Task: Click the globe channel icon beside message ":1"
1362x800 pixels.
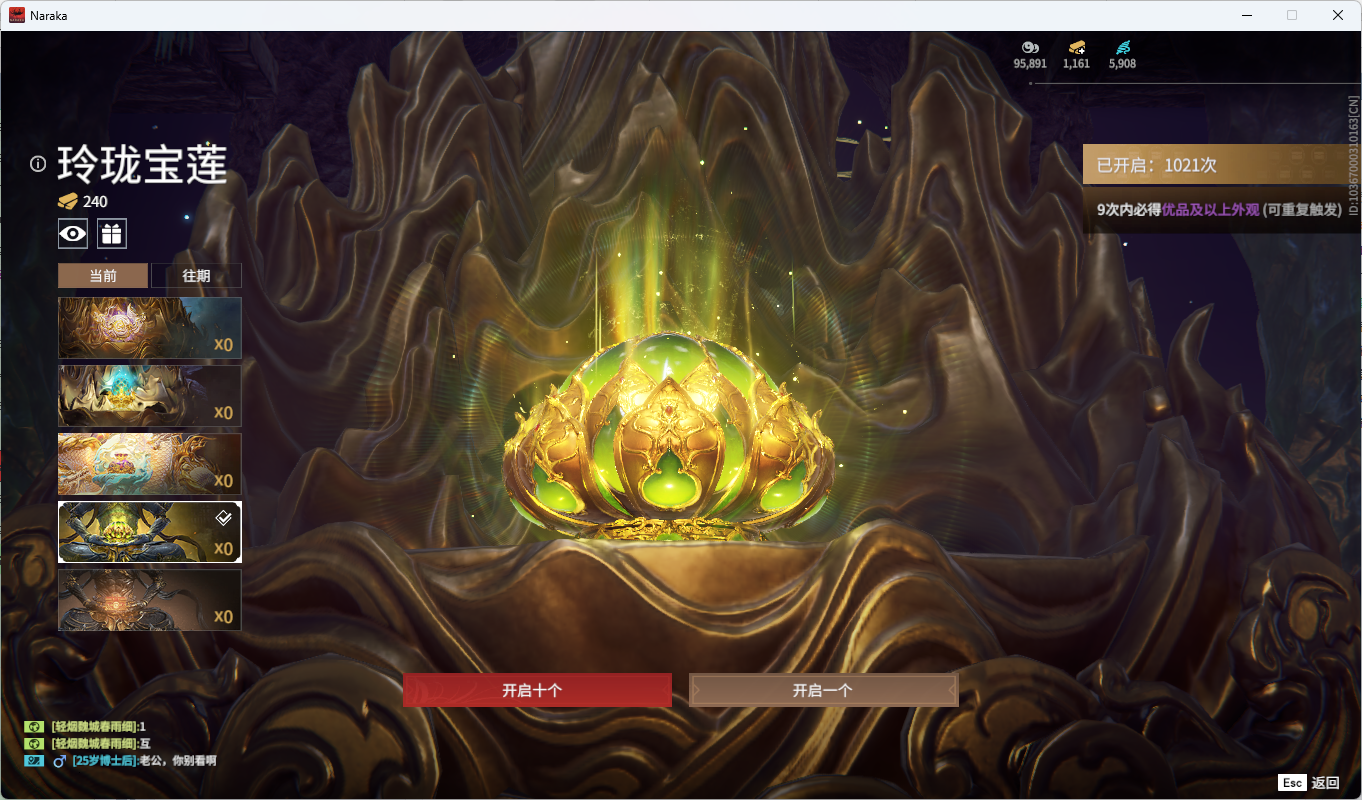Action: 34,726
